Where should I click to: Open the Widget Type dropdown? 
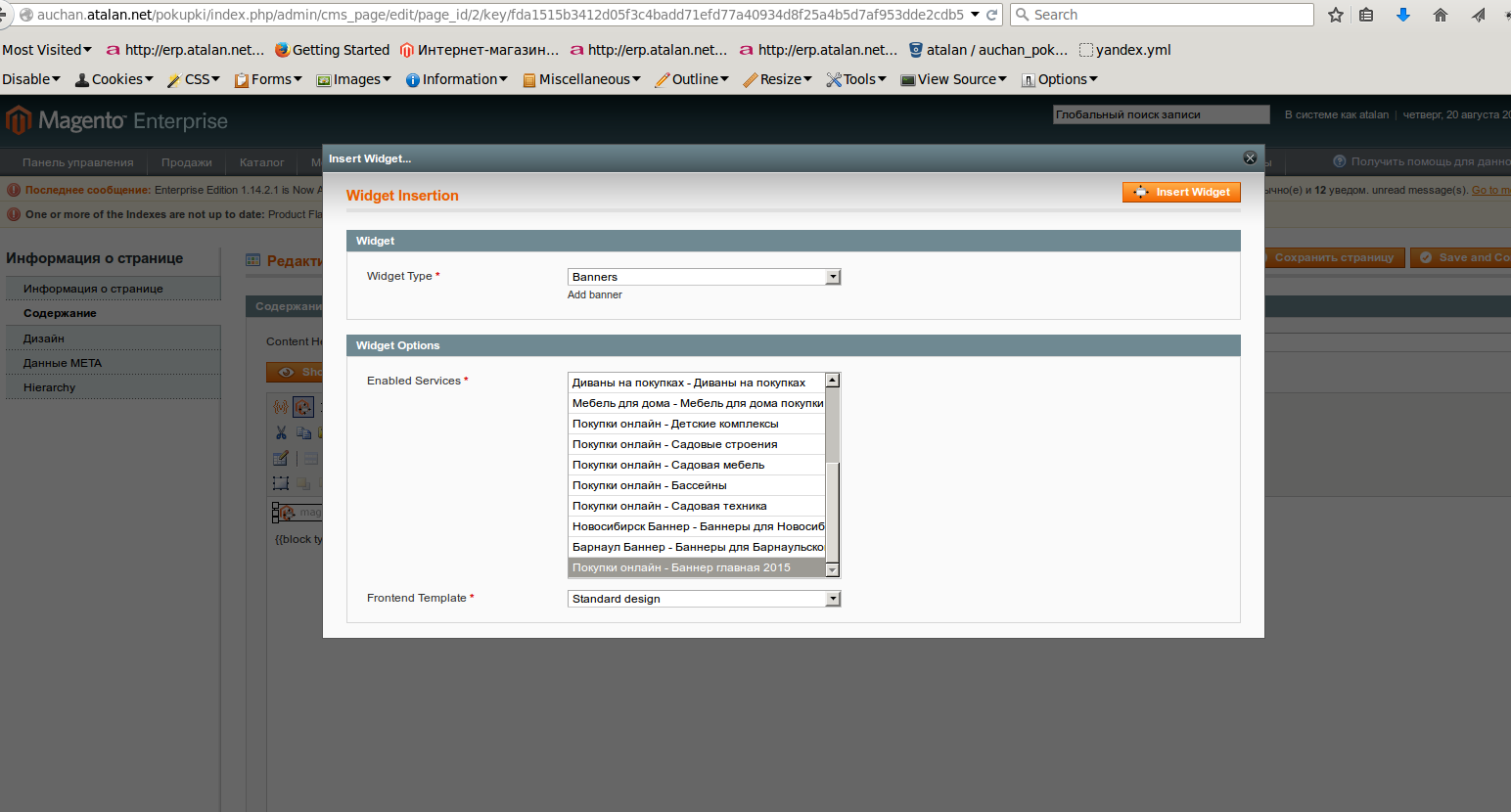point(705,277)
